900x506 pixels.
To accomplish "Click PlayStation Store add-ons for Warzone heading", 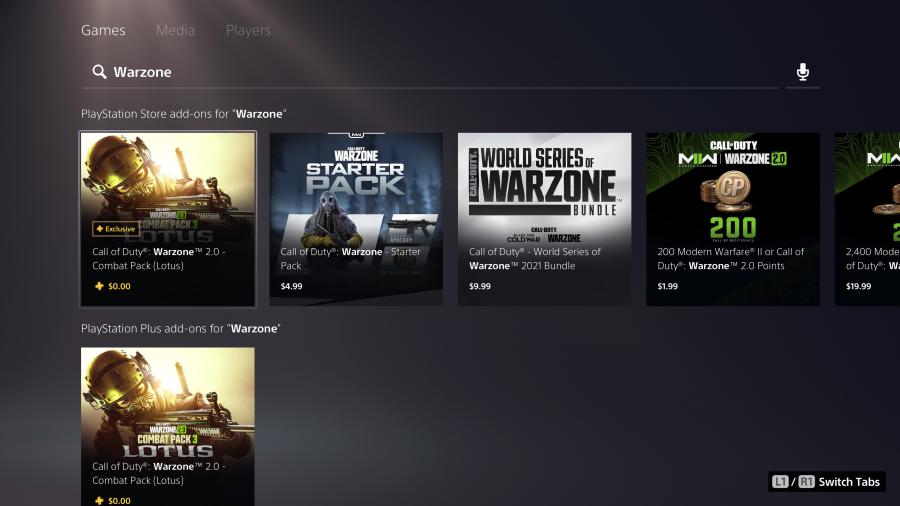I will click(184, 114).
